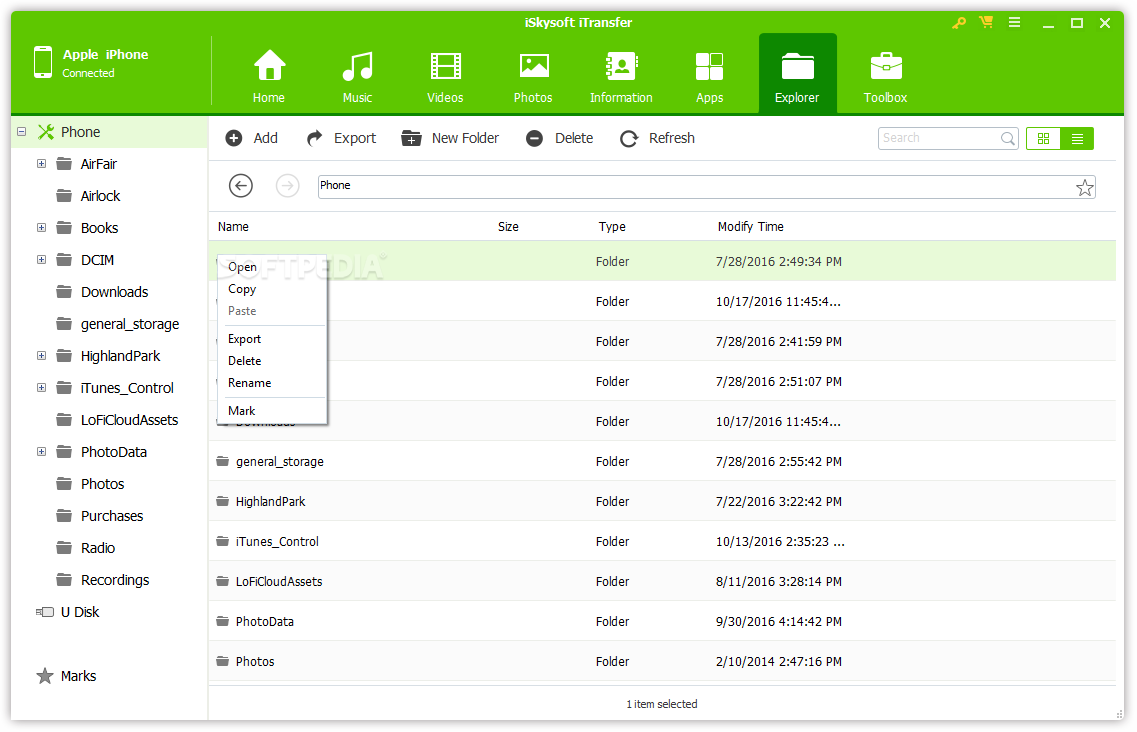The image size is (1137, 732).
Task: Select Recordings in the tree
Action: (115, 580)
